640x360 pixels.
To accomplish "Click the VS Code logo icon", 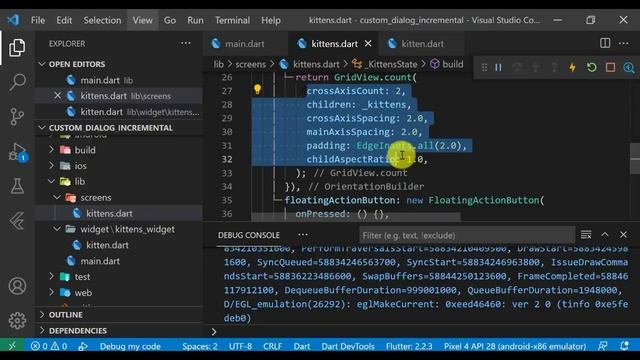I will click(x=13, y=20).
